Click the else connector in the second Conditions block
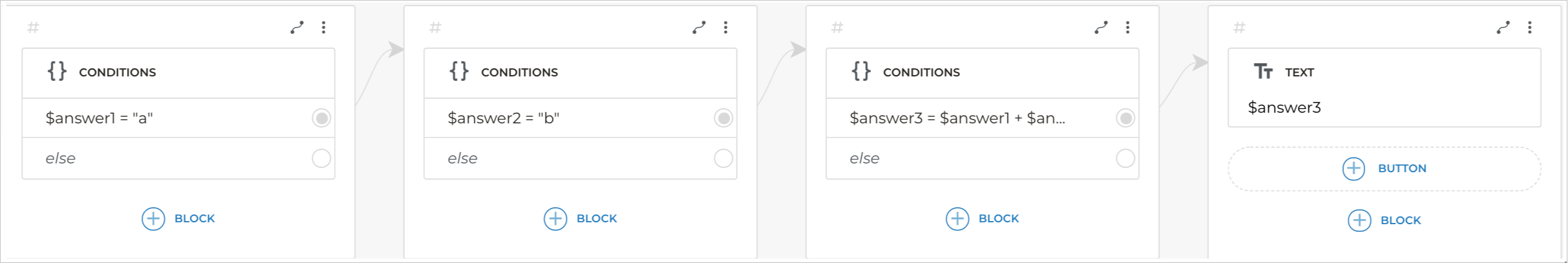The width and height of the screenshot is (1568, 263). [723, 158]
